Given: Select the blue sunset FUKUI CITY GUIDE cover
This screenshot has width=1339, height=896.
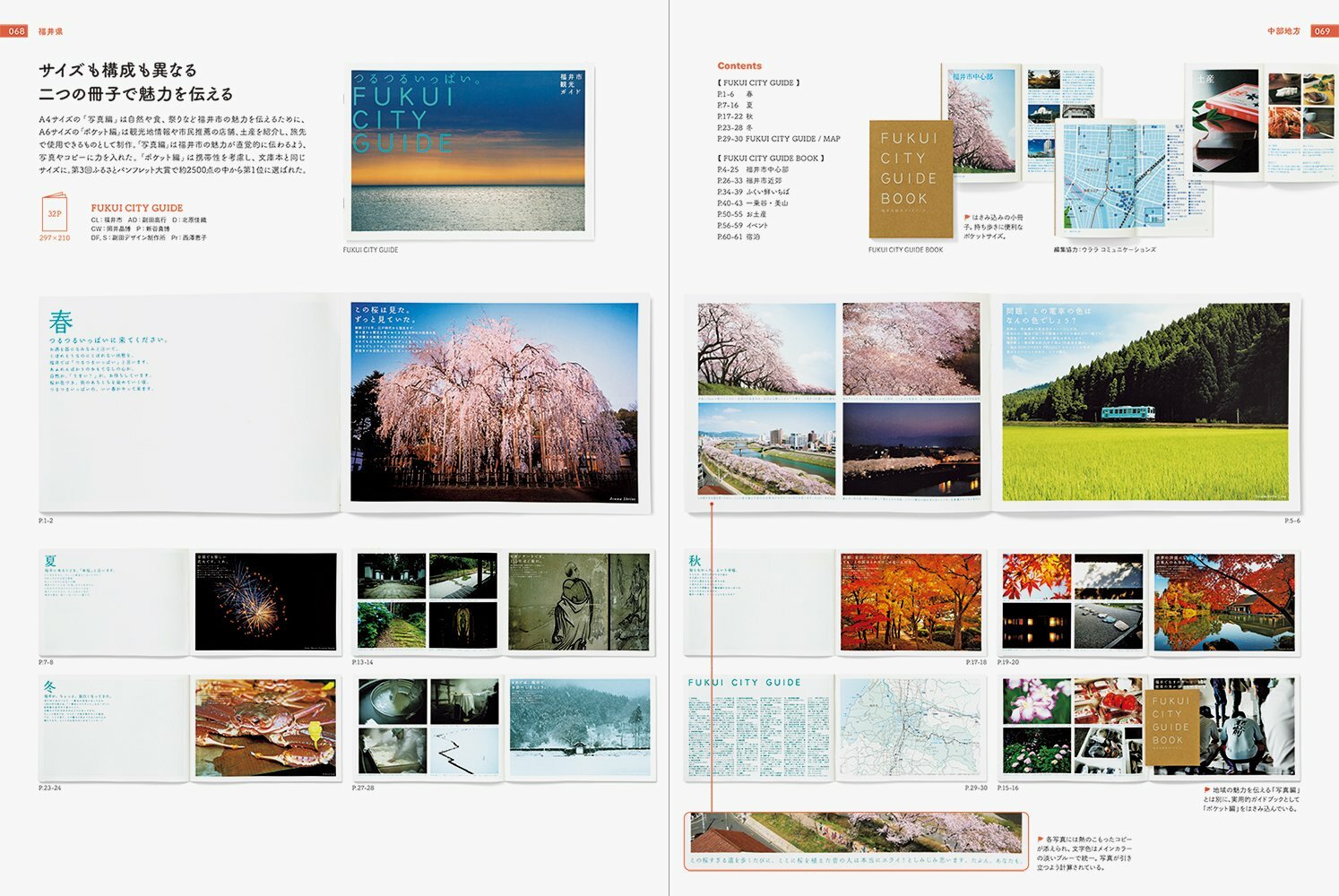Looking at the screenshot, I should (469, 151).
